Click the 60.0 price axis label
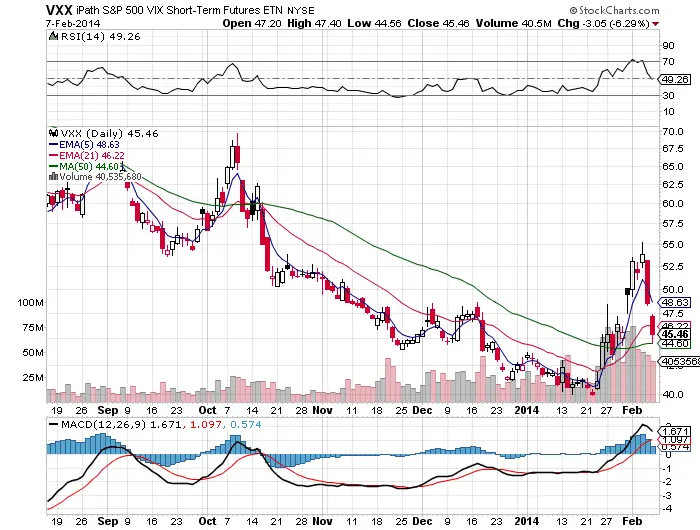This screenshot has width=700, height=530. [673, 204]
